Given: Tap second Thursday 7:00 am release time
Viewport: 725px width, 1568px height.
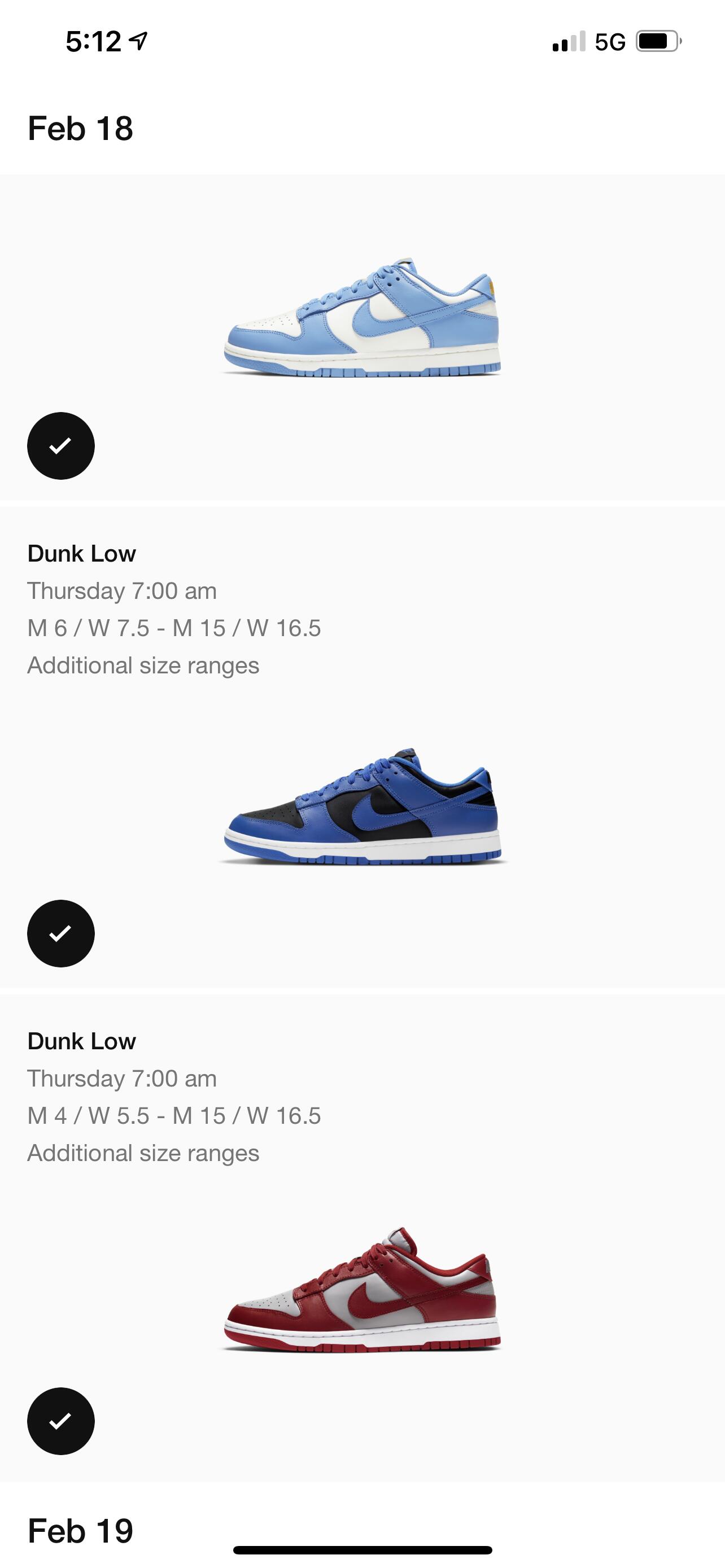Looking at the screenshot, I should 122,1079.
